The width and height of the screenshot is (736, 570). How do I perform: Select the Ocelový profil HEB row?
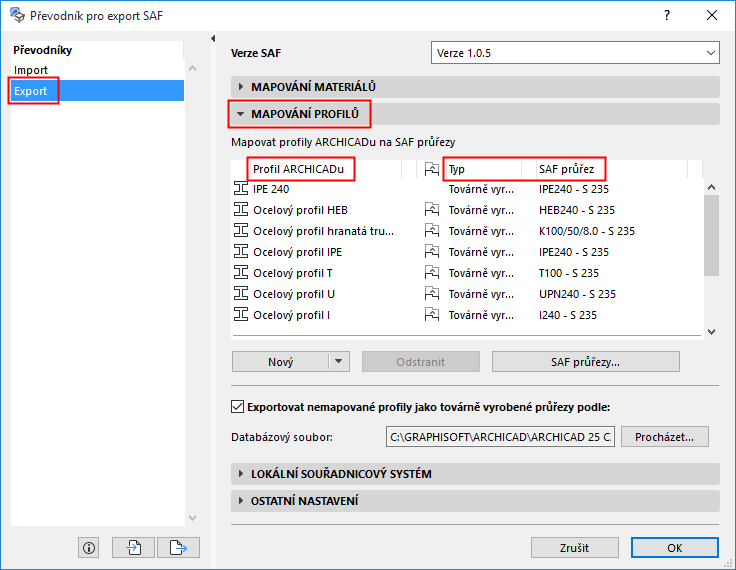(x=467, y=210)
